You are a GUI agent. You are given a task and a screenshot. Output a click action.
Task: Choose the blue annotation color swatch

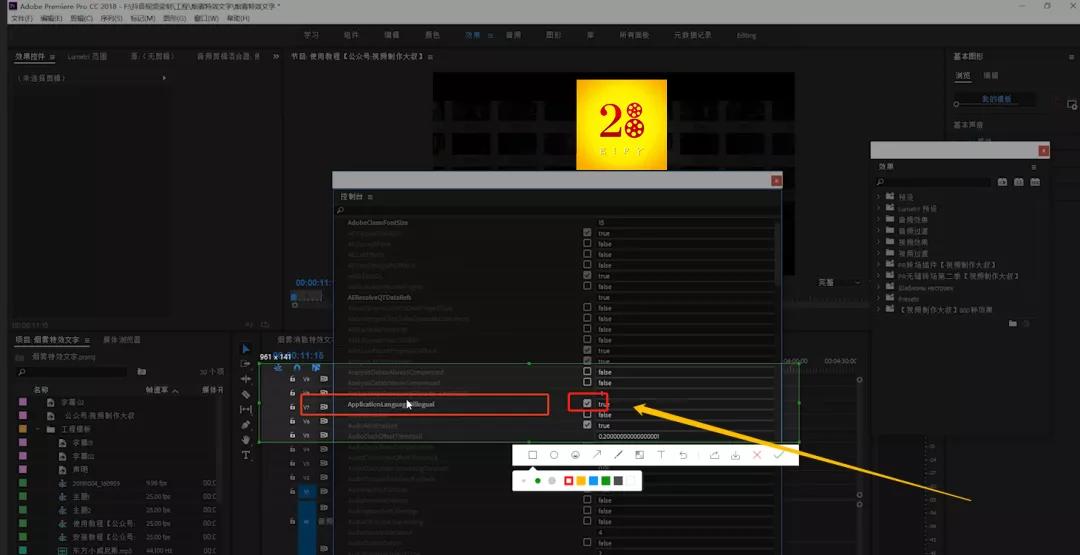[594, 481]
